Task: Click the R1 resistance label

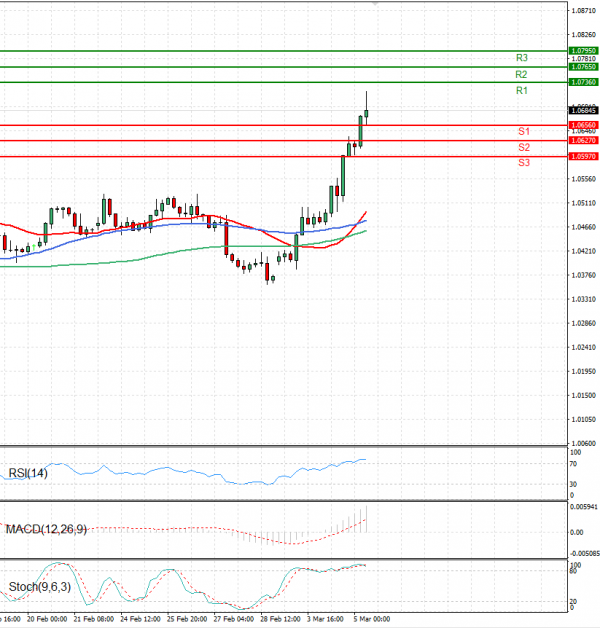Action: (521, 91)
